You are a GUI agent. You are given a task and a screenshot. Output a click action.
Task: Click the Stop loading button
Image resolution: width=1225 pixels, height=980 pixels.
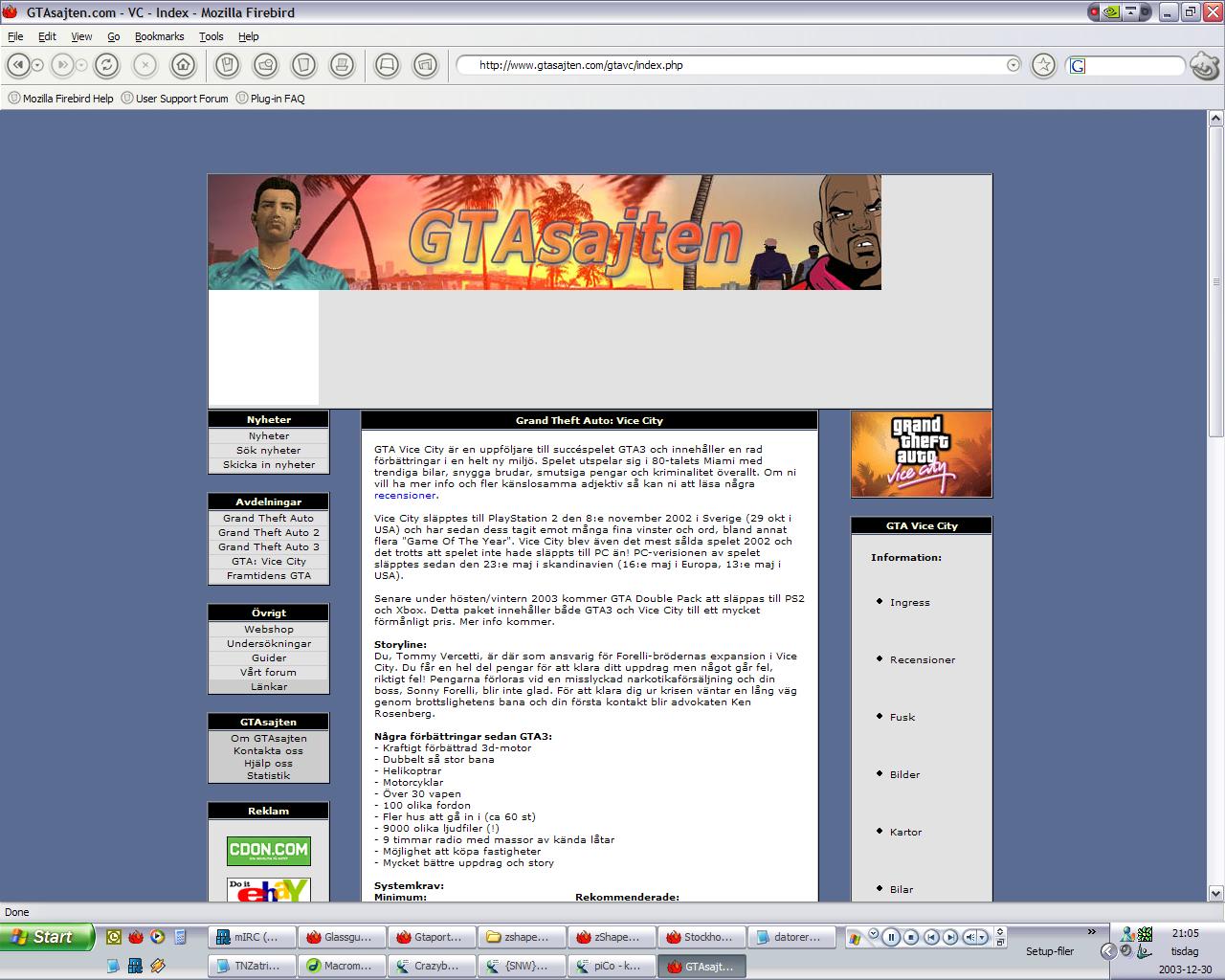(145, 65)
